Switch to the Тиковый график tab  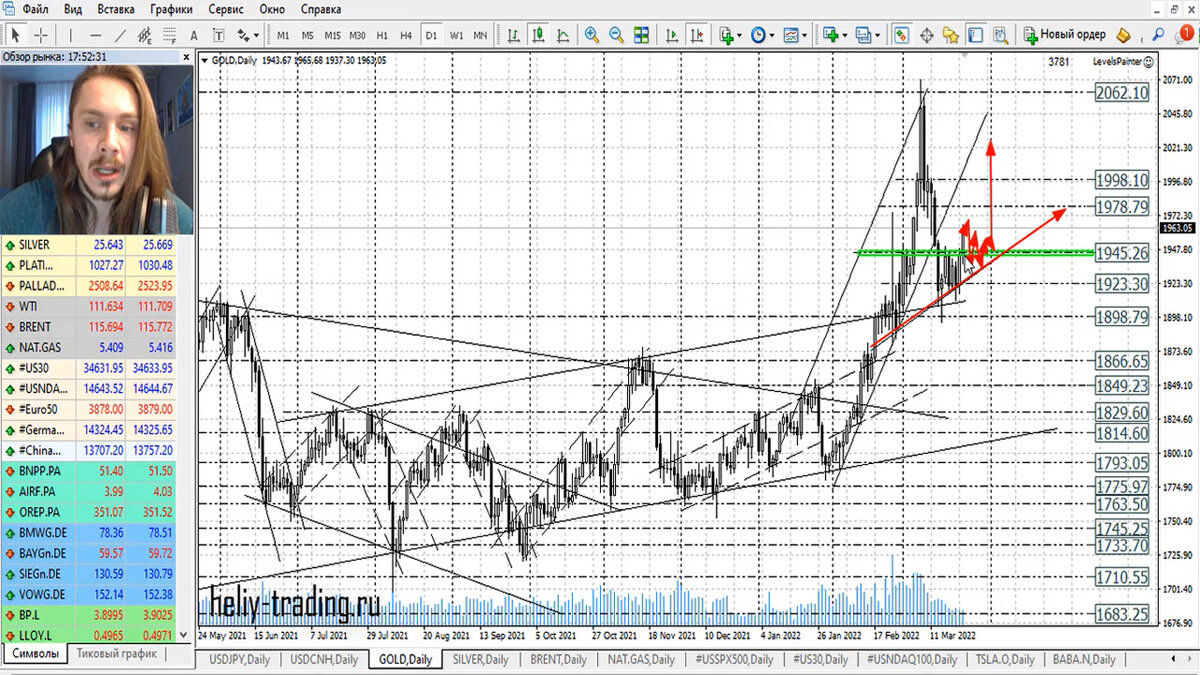[117, 654]
